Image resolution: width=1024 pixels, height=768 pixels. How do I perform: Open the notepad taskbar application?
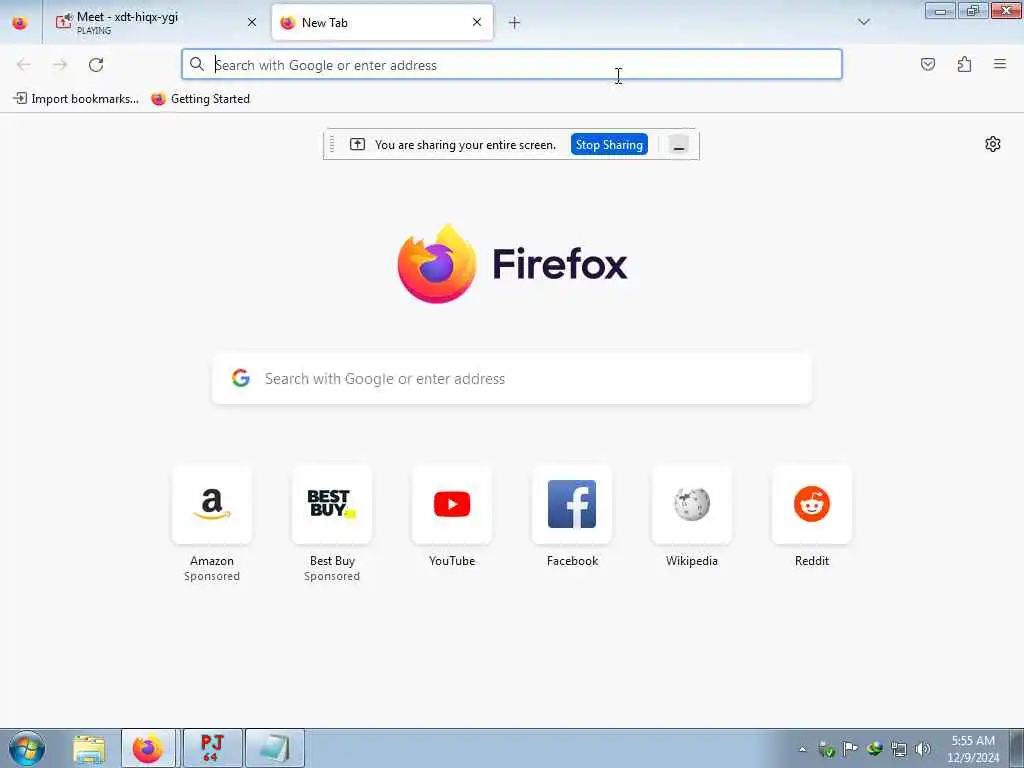click(x=275, y=749)
